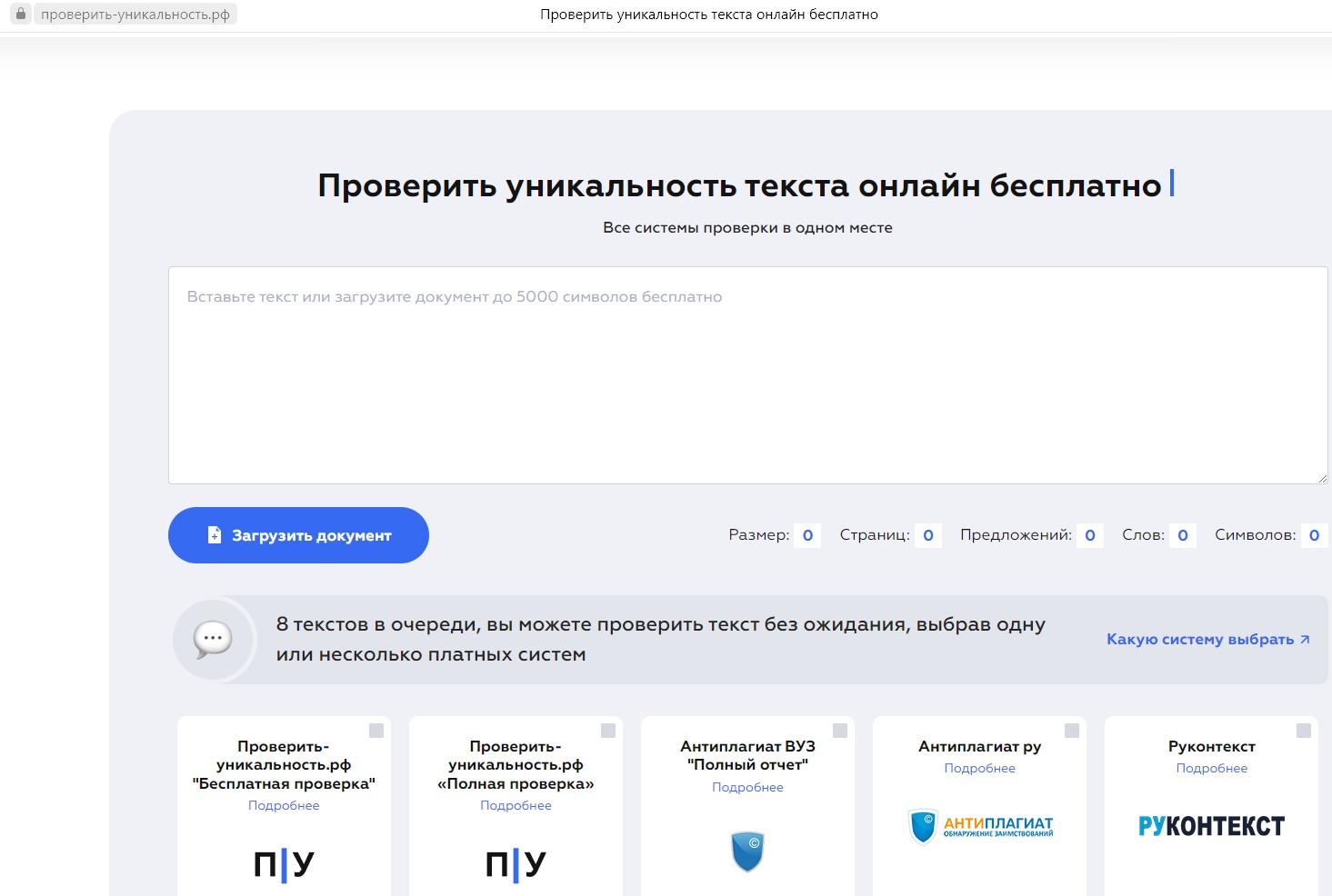This screenshot has width=1332, height=896.
Task: Click the text area for pasting text
Action: click(x=747, y=375)
